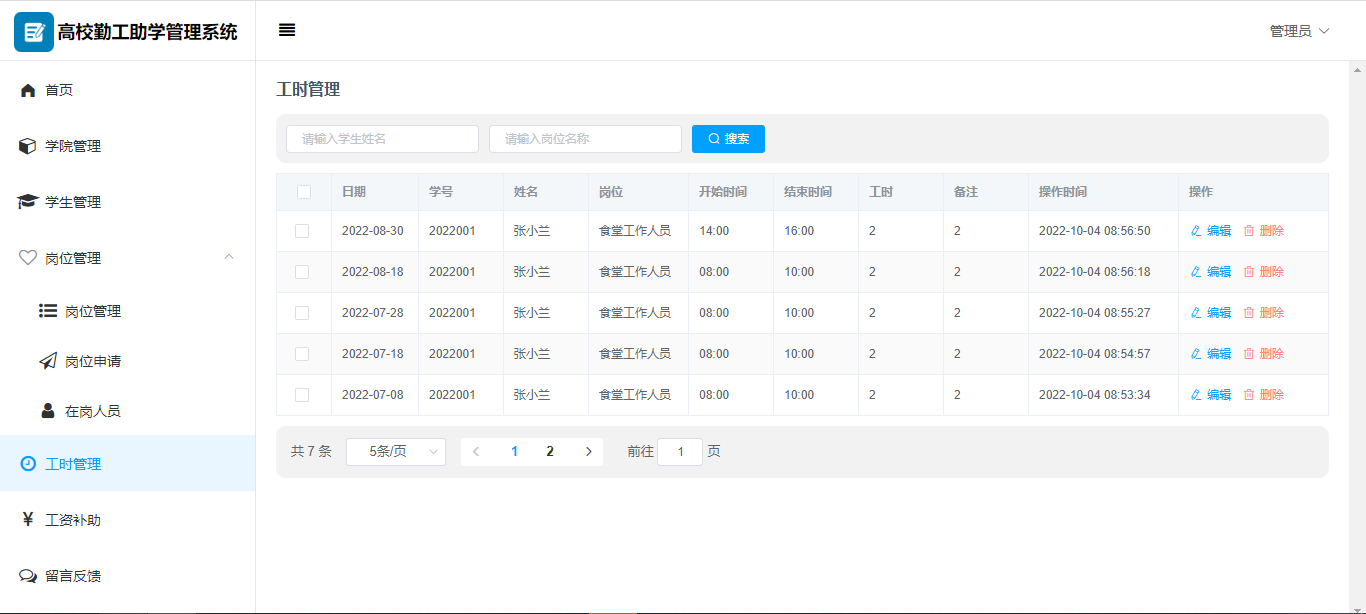Click the home icon for 首页
The height and width of the screenshot is (614, 1366).
click(28, 90)
